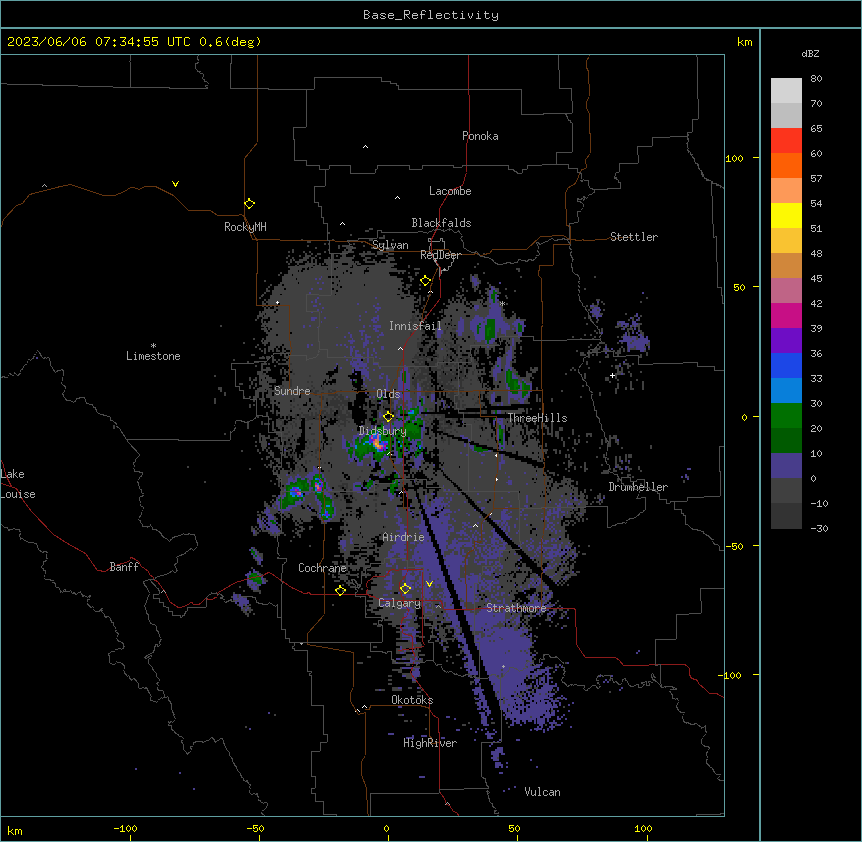Click the legend value -30
862x842 pixels.
point(819,528)
